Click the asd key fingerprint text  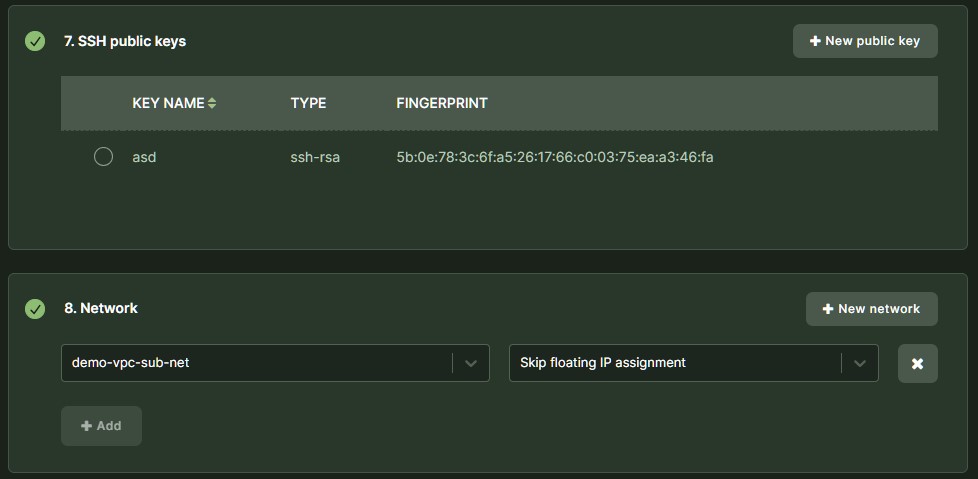(554, 157)
